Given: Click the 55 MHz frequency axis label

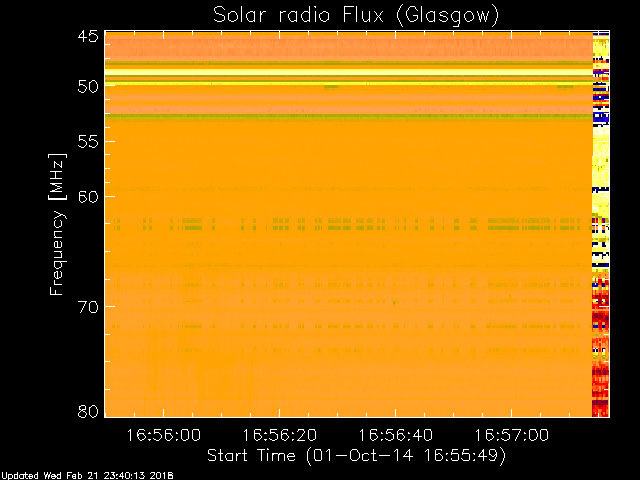Looking at the screenshot, I should (88, 142).
